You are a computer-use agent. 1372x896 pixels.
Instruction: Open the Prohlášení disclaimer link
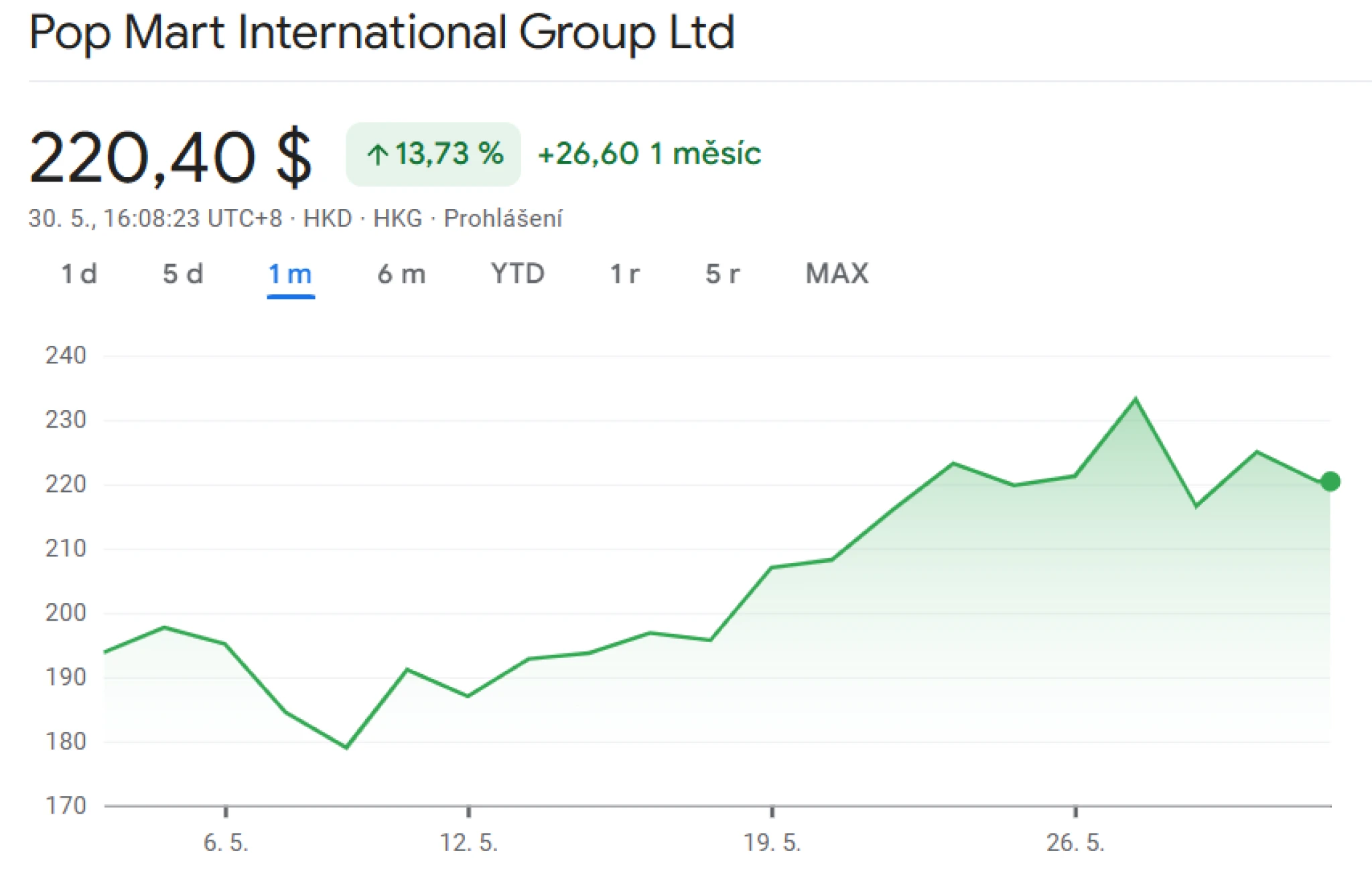(503, 218)
